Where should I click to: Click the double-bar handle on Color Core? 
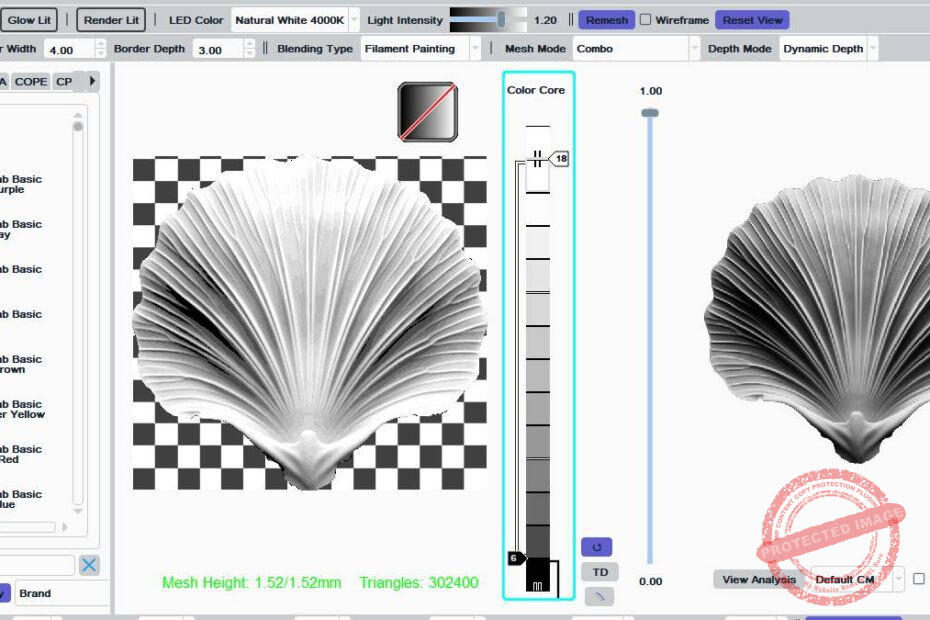point(537,158)
